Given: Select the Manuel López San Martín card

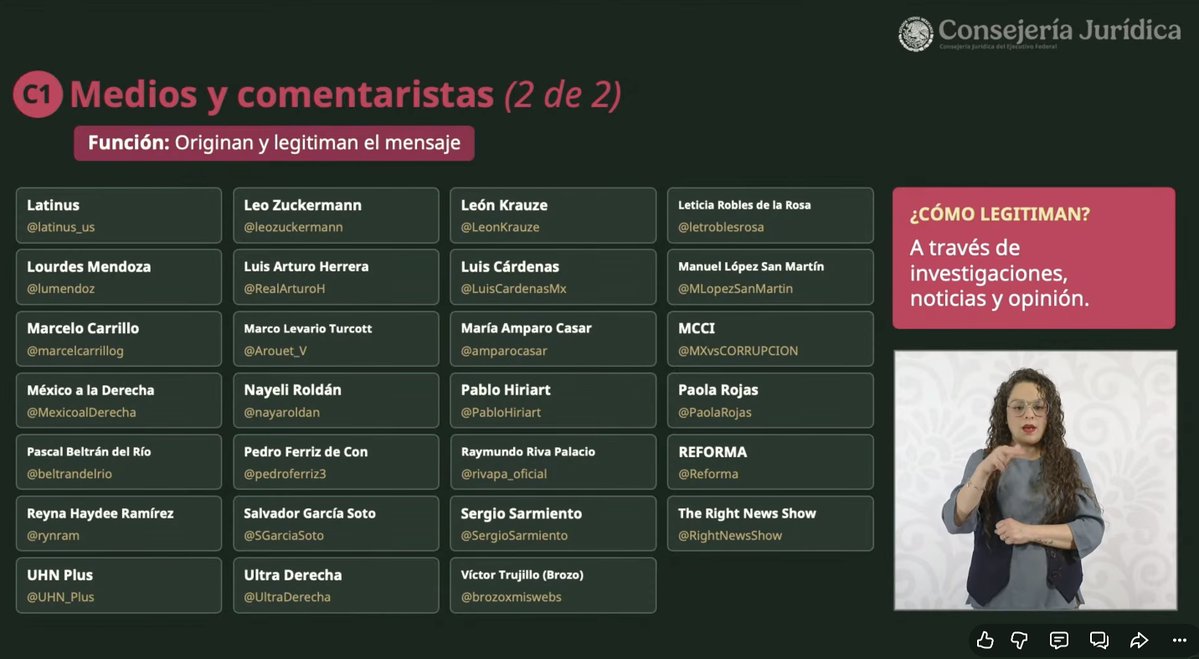Looking at the screenshot, I should 770,277.
